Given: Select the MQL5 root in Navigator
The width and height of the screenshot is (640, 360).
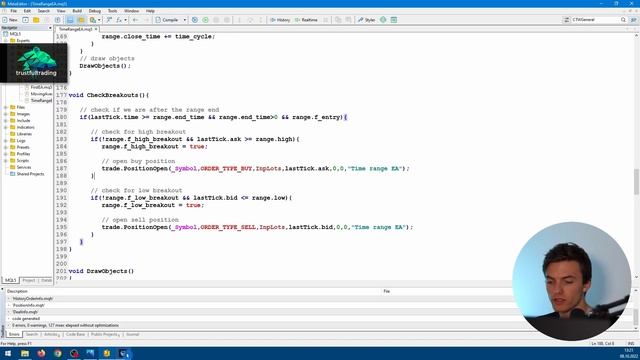Looking at the screenshot, I should point(15,34).
